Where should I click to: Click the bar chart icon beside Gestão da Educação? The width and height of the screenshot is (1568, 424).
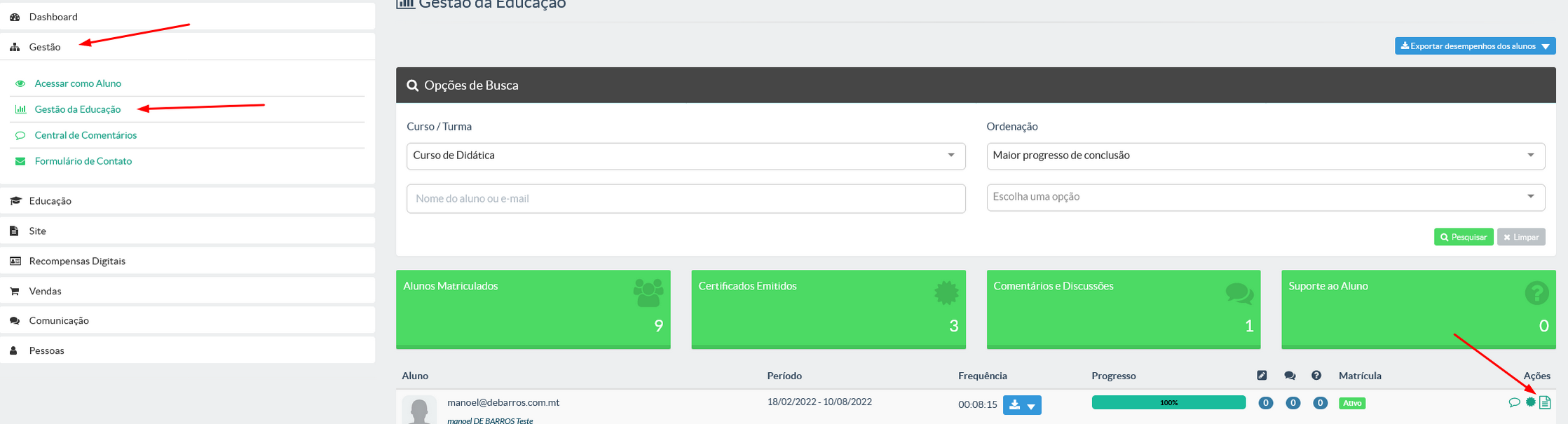[x=20, y=109]
